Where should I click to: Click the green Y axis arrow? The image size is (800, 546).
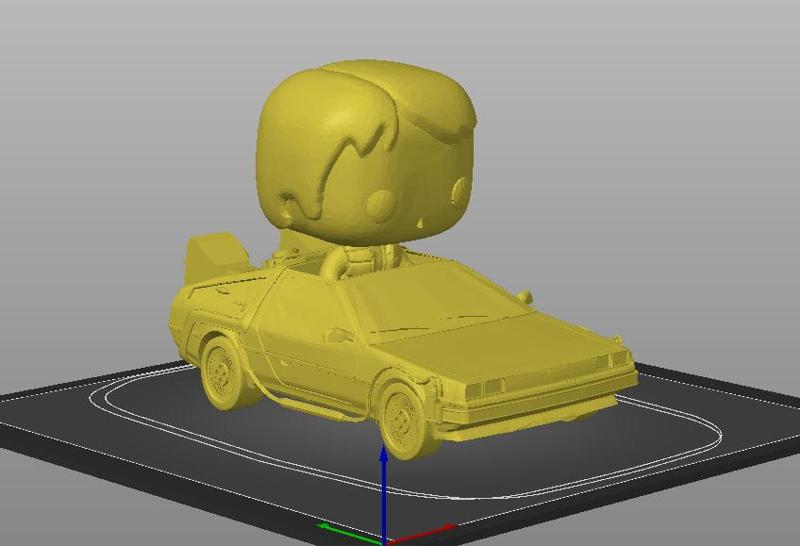click(349, 533)
